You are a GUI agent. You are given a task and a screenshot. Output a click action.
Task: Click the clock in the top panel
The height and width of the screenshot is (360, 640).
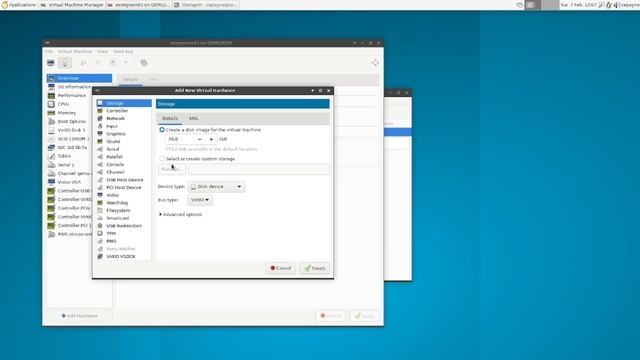[x=578, y=5]
